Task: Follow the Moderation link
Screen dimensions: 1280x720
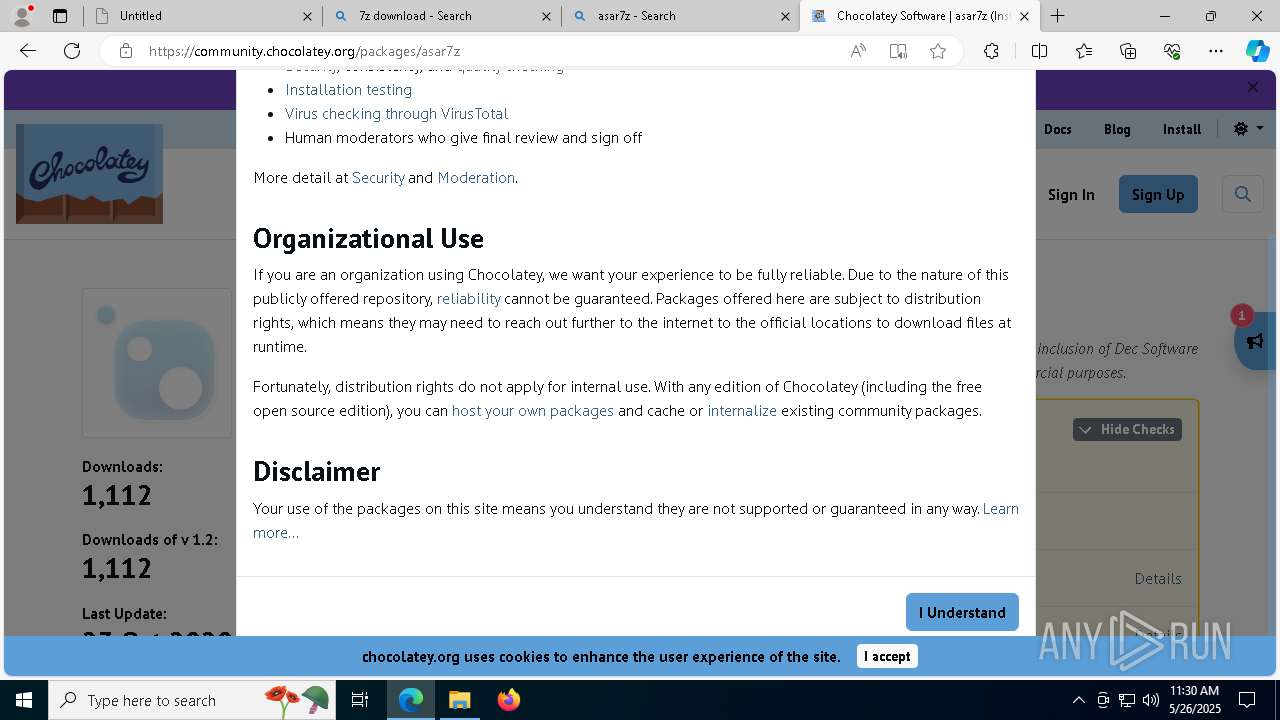Action: click(x=476, y=177)
